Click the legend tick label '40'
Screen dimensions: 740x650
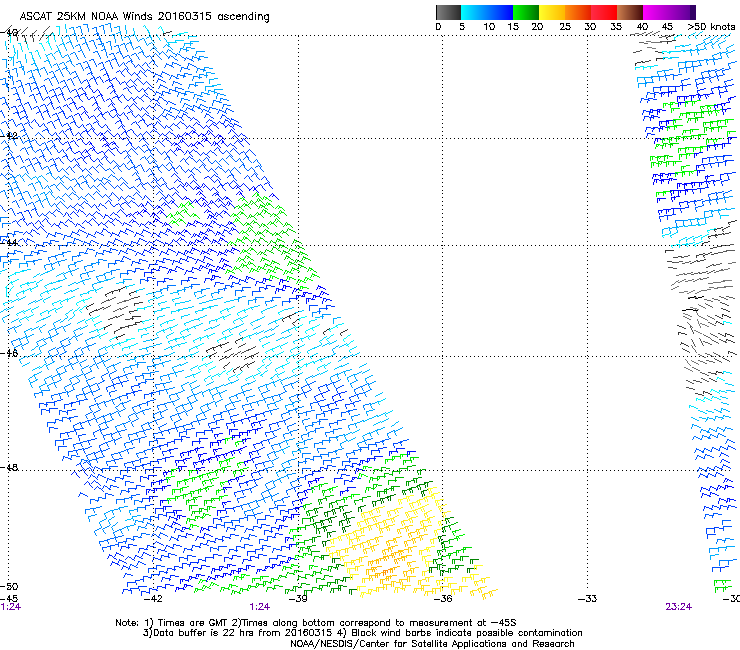[x=642, y=27]
